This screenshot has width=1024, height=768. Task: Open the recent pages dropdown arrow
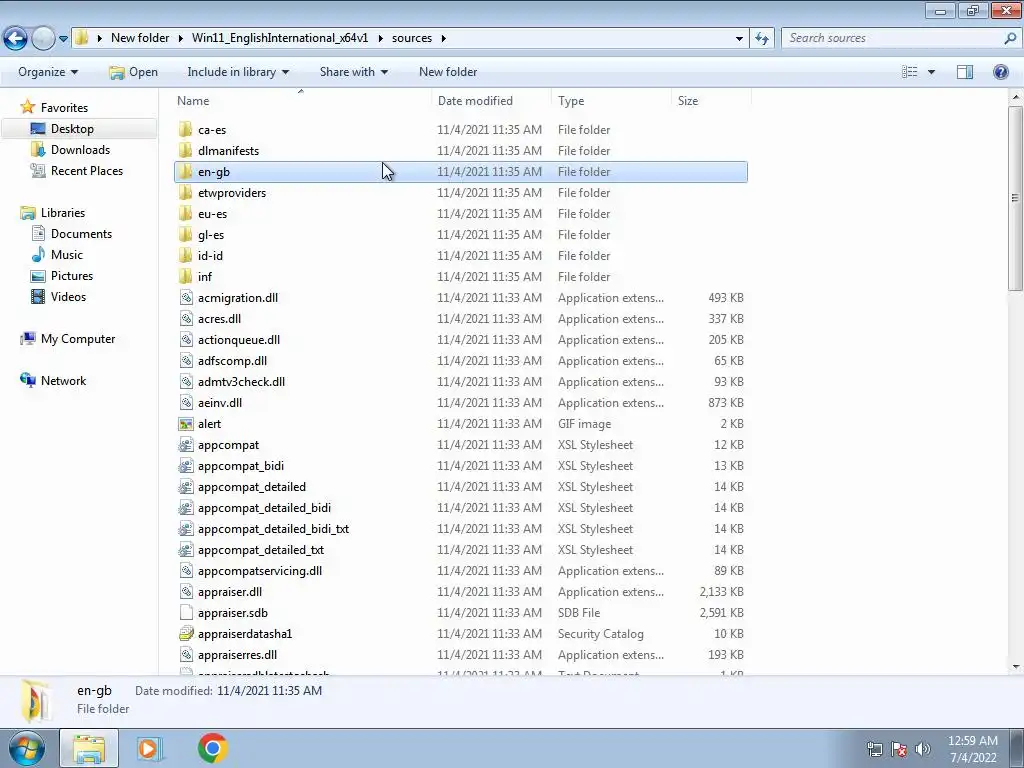click(63, 39)
